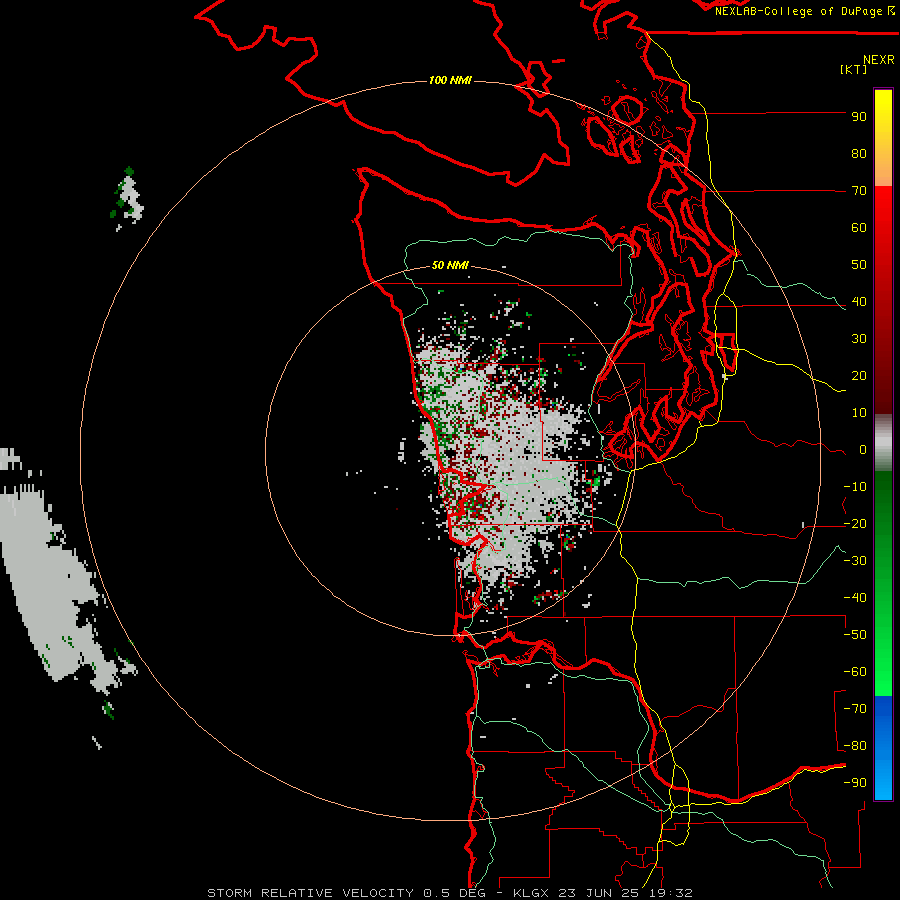Click the 80 value on velocity scale
900x900 pixels.
pyautogui.click(x=859, y=154)
